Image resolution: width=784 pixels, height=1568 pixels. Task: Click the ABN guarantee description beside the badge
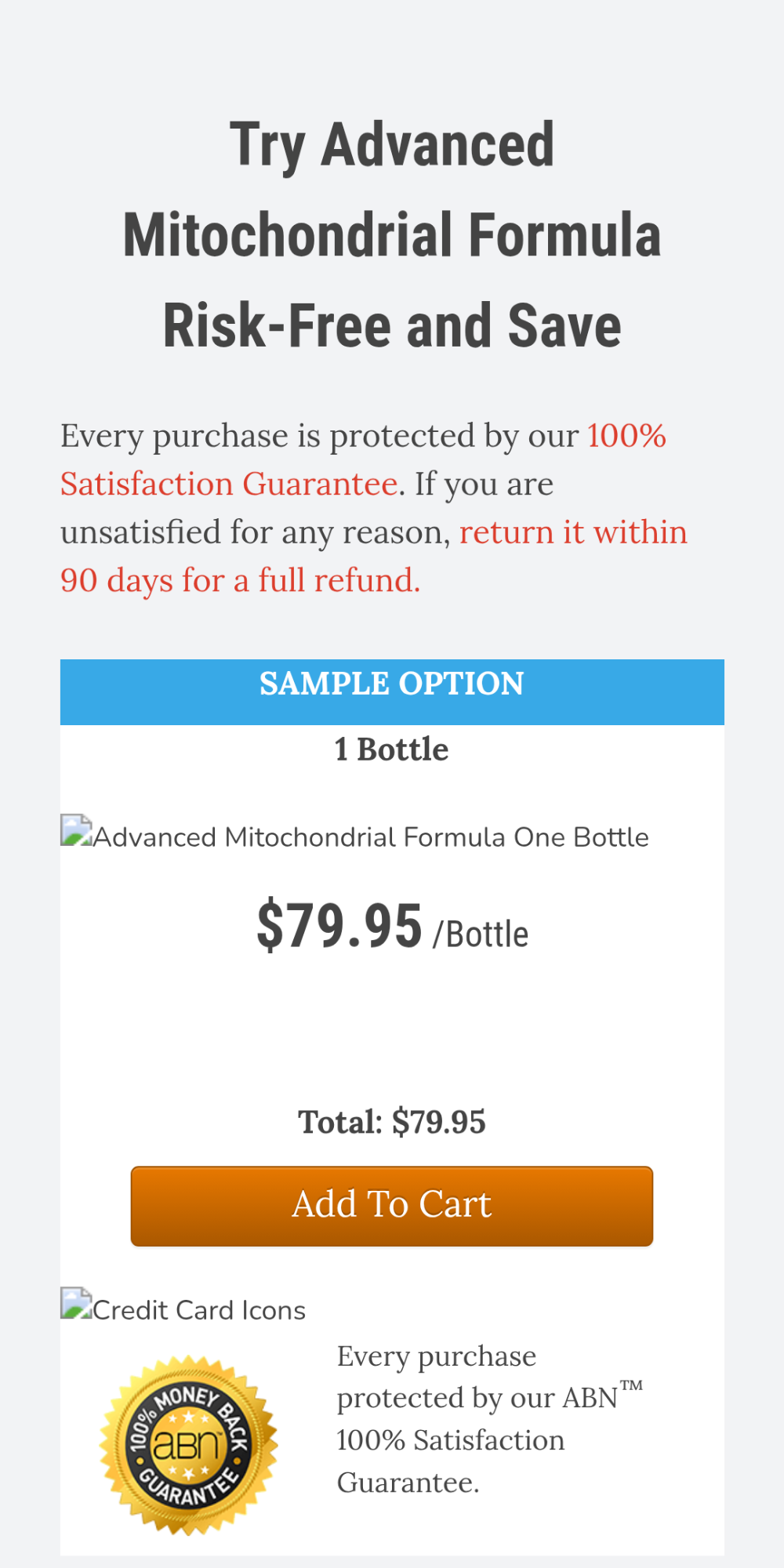[451, 1419]
